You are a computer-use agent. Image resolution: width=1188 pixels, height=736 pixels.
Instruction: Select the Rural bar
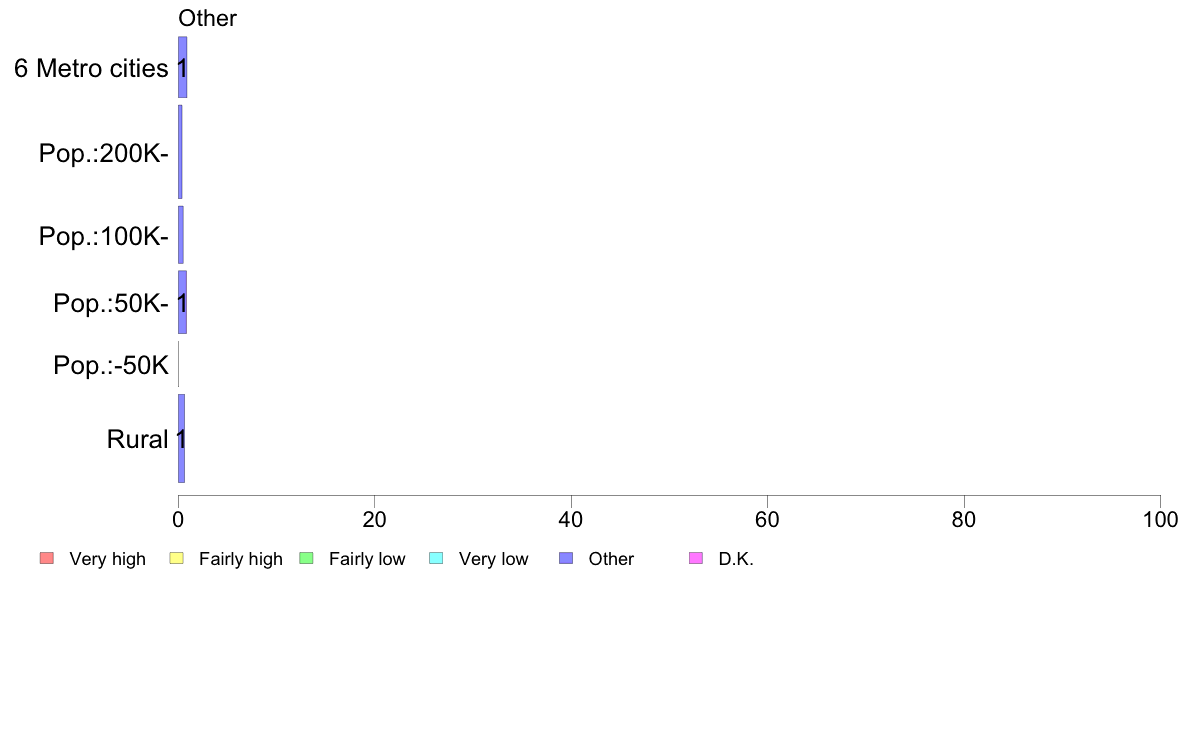[182, 438]
